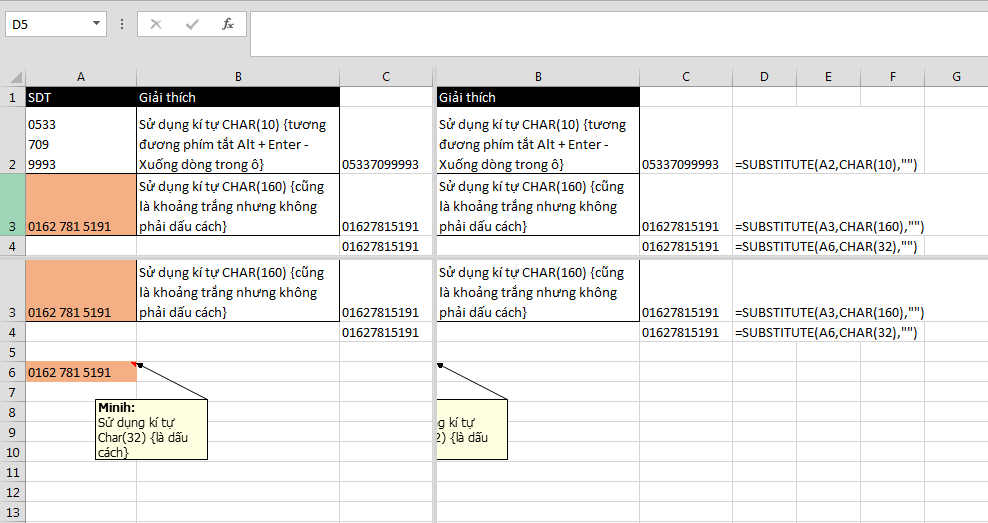Click '05337099993' cell in left pane
988x523 pixels.
(386, 140)
